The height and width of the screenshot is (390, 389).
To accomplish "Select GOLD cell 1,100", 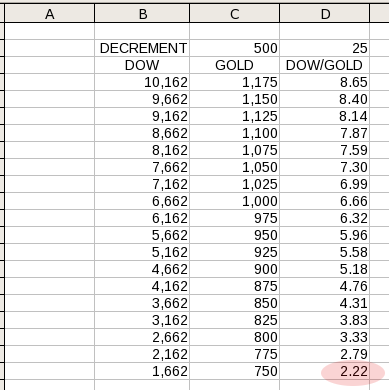I will tap(234, 133).
